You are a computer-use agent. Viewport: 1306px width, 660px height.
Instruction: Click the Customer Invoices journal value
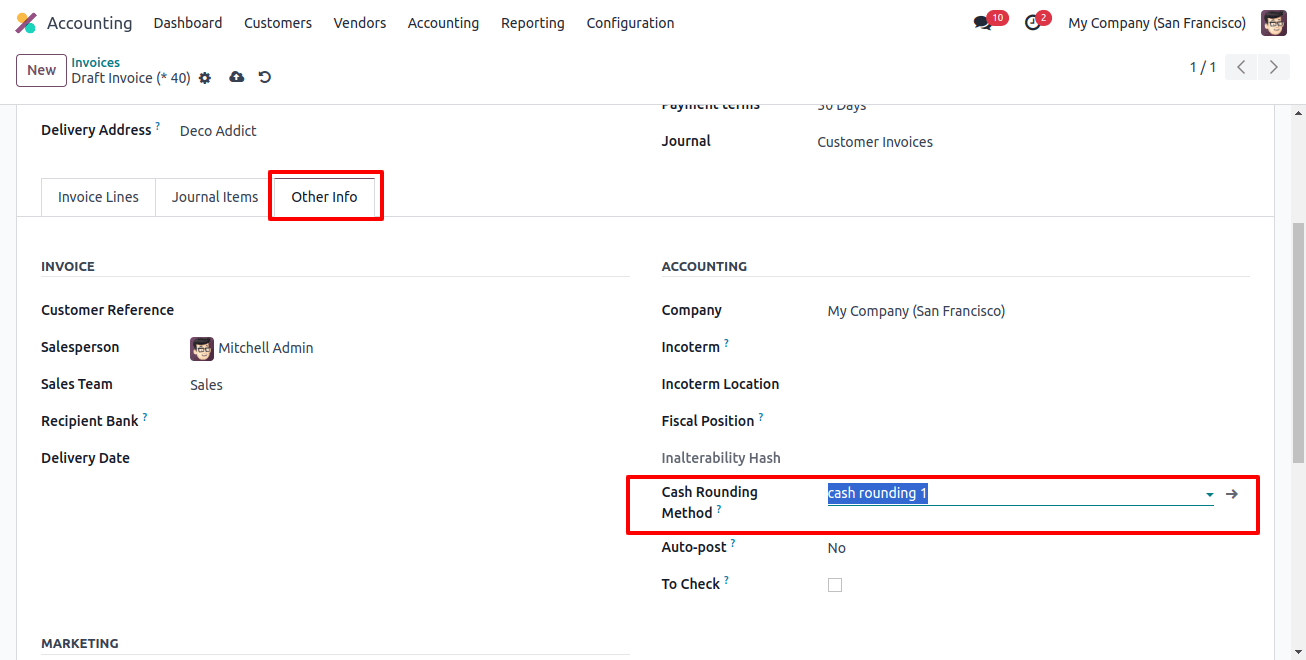[x=875, y=142]
